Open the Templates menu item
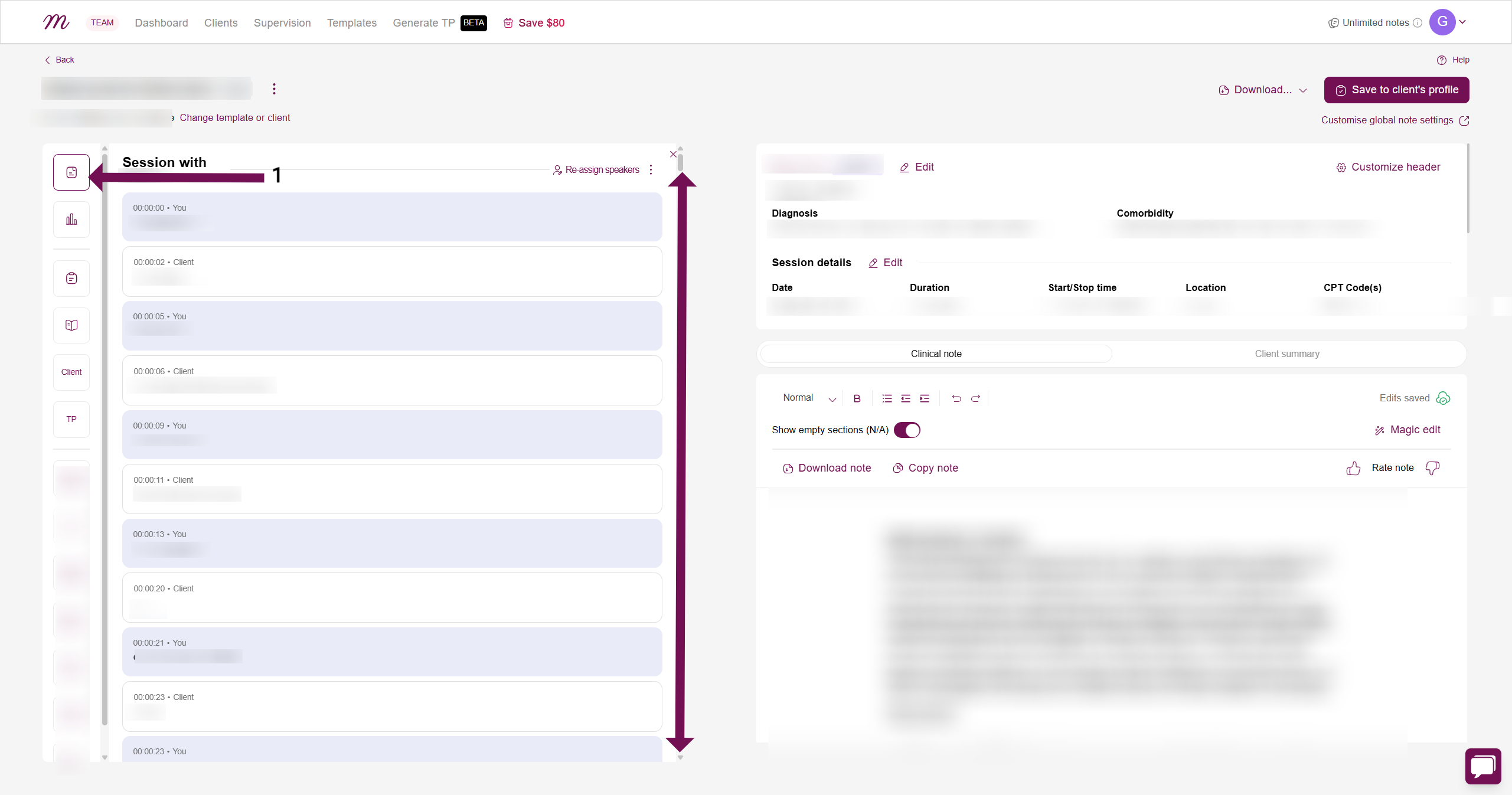The height and width of the screenshot is (795, 1512). tap(352, 23)
